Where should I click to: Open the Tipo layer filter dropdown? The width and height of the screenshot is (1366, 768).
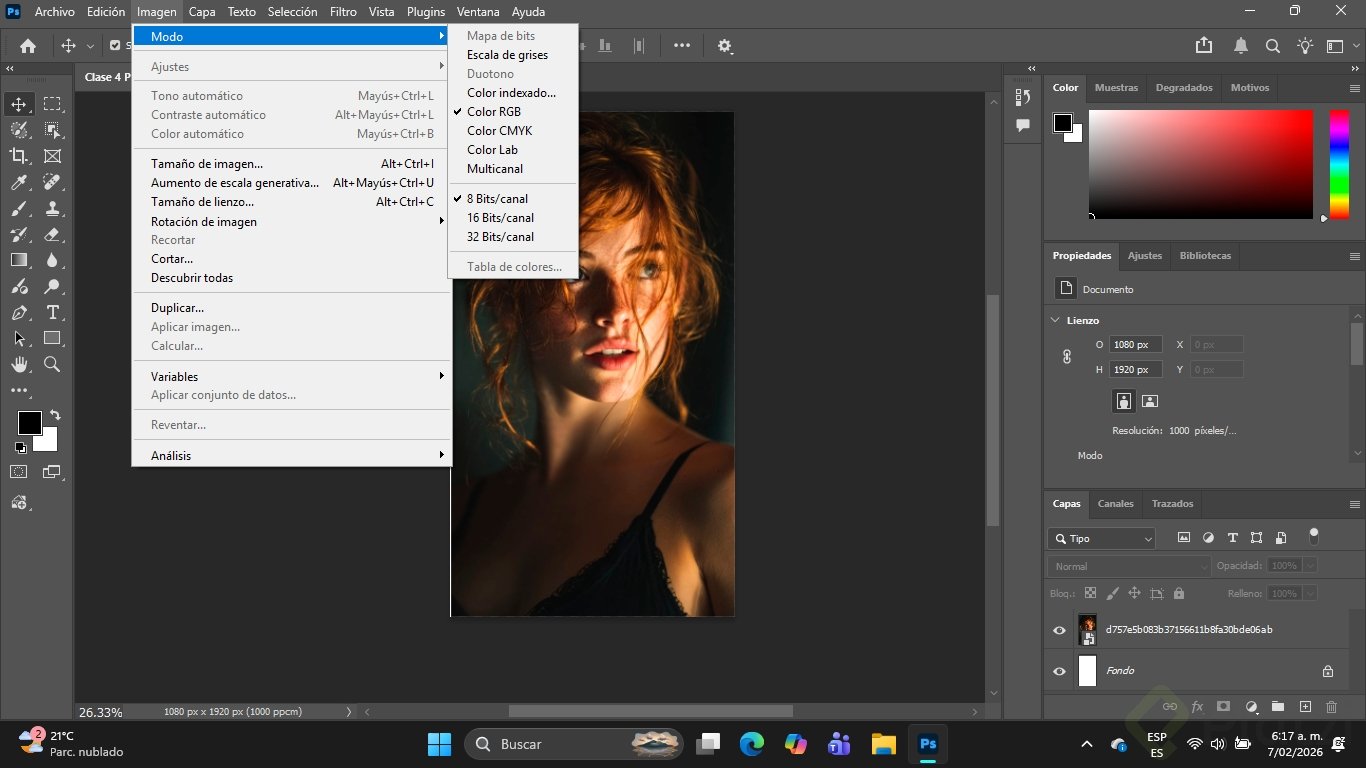pos(1101,538)
